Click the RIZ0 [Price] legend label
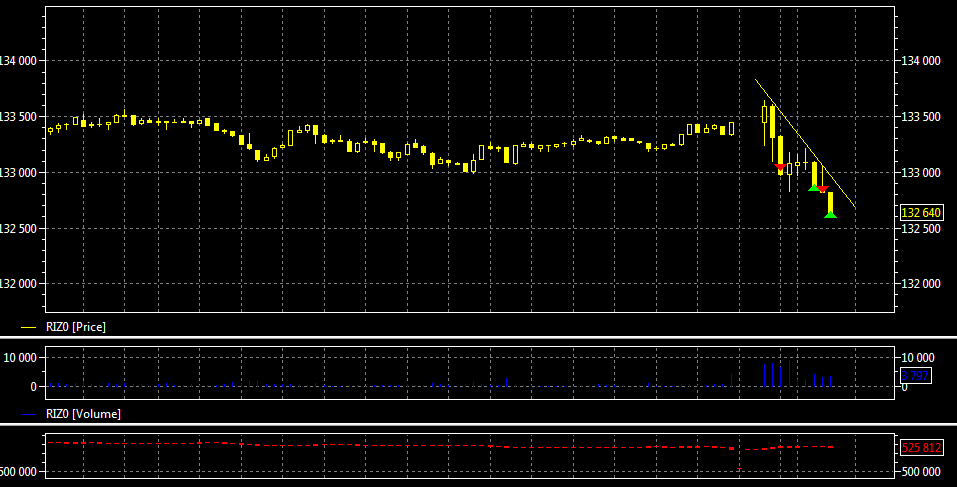Viewport: 957px width, 487px height. [x=76, y=327]
